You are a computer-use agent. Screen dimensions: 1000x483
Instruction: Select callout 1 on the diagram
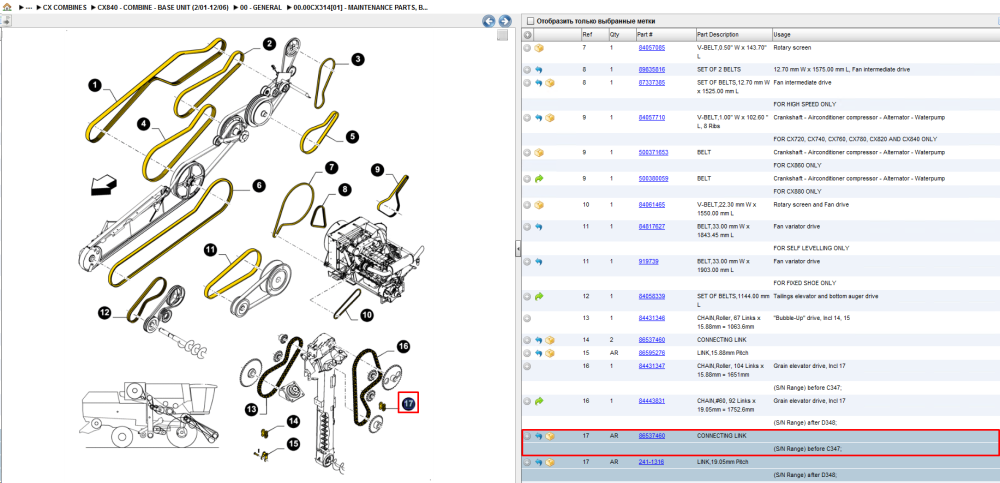click(95, 85)
